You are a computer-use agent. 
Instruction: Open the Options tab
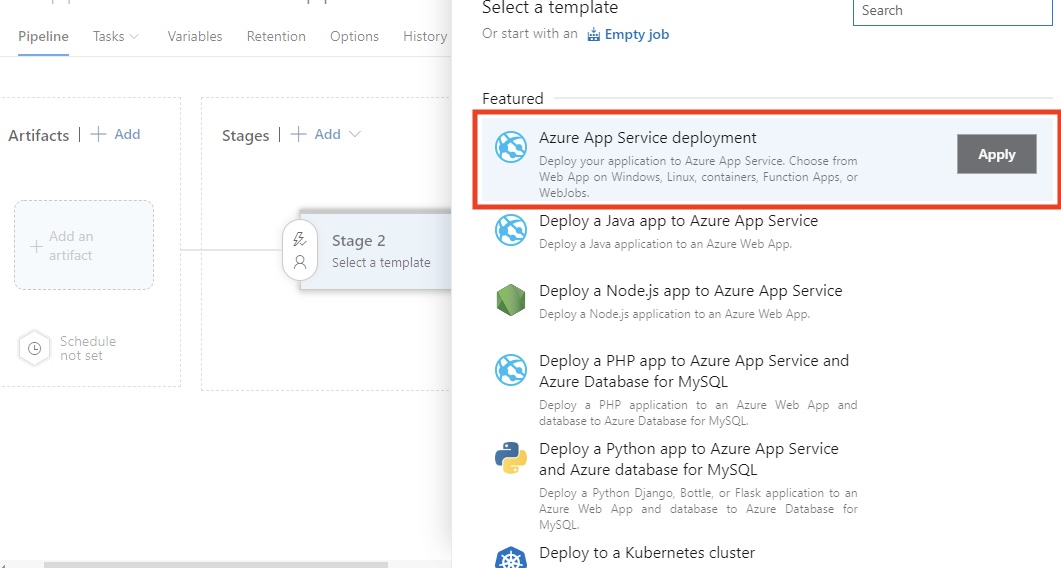tap(355, 37)
